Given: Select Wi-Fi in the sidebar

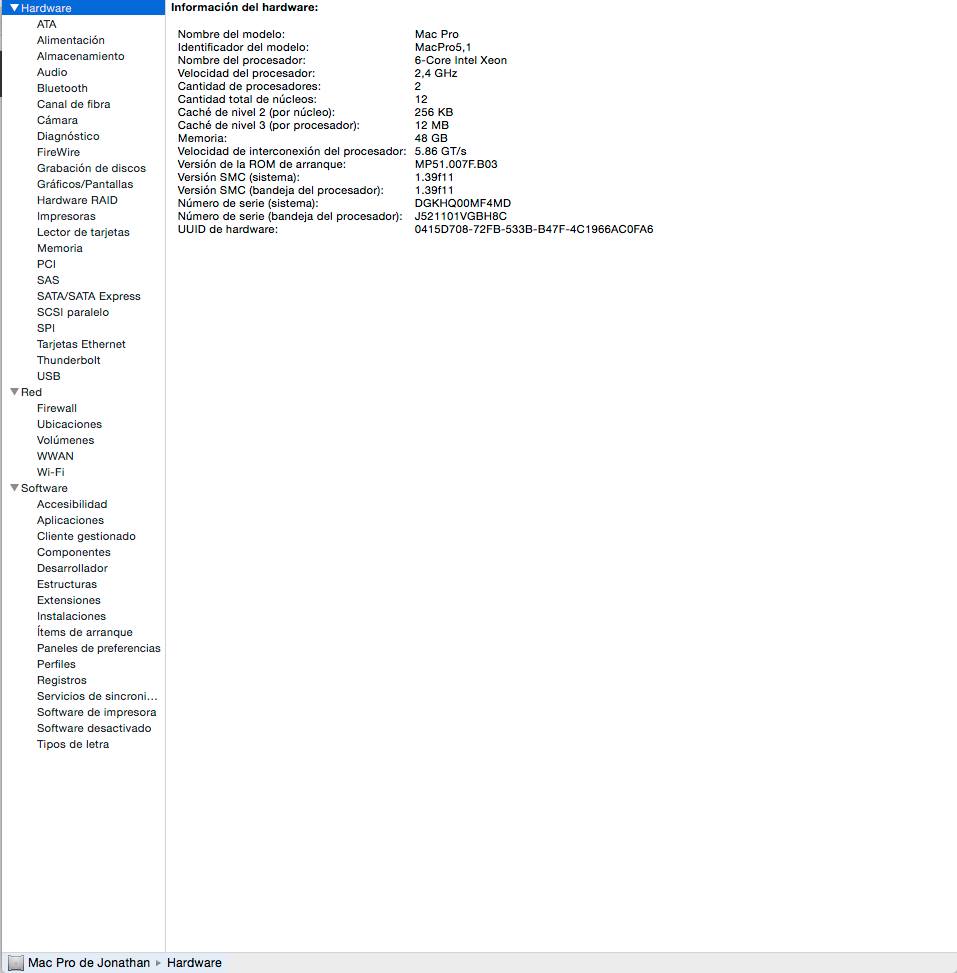Looking at the screenshot, I should pyautogui.click(x=50, y=472).
